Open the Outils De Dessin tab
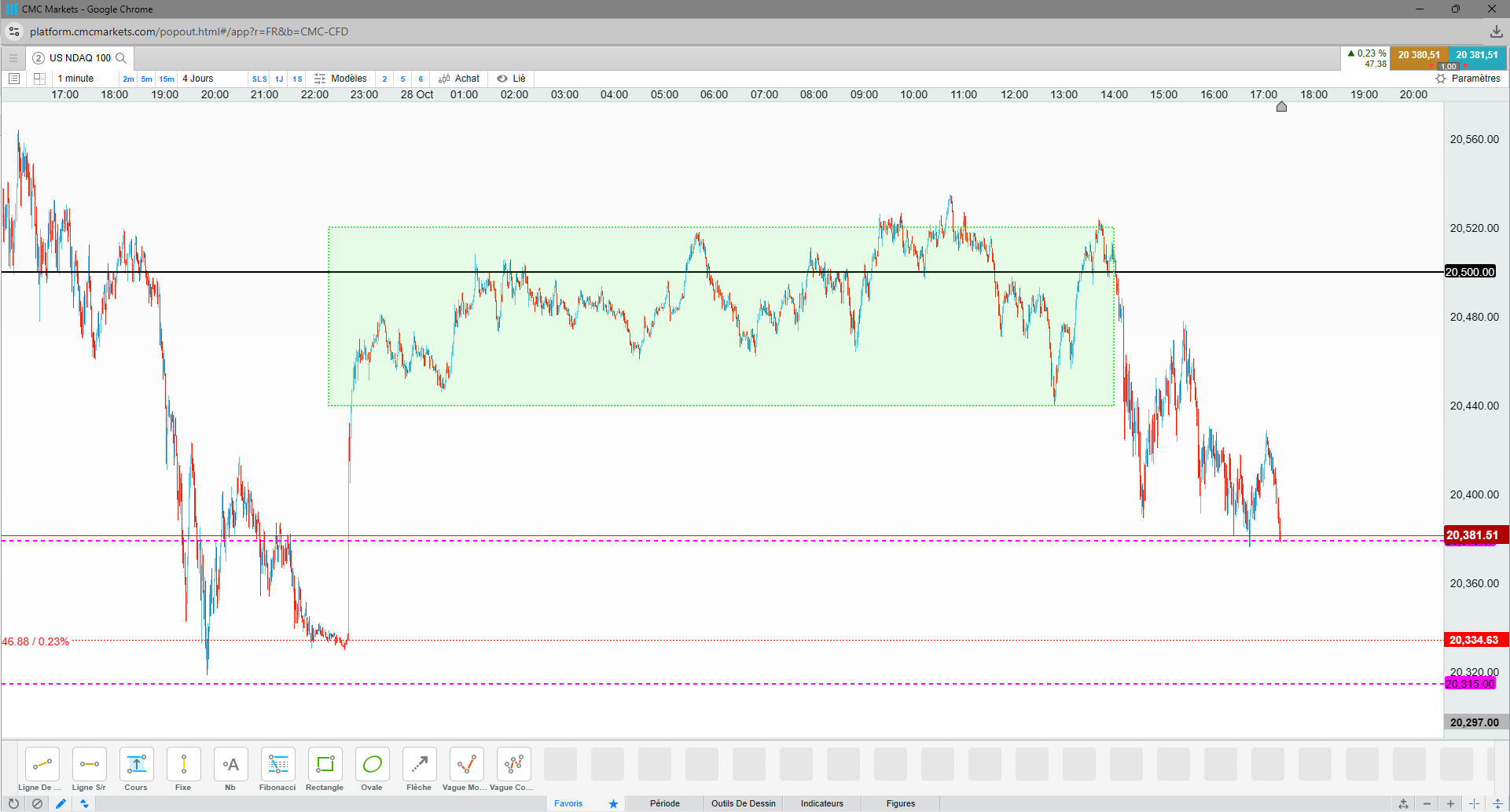This screenshot has width=1510, height=812. click(x=744, y=803)
